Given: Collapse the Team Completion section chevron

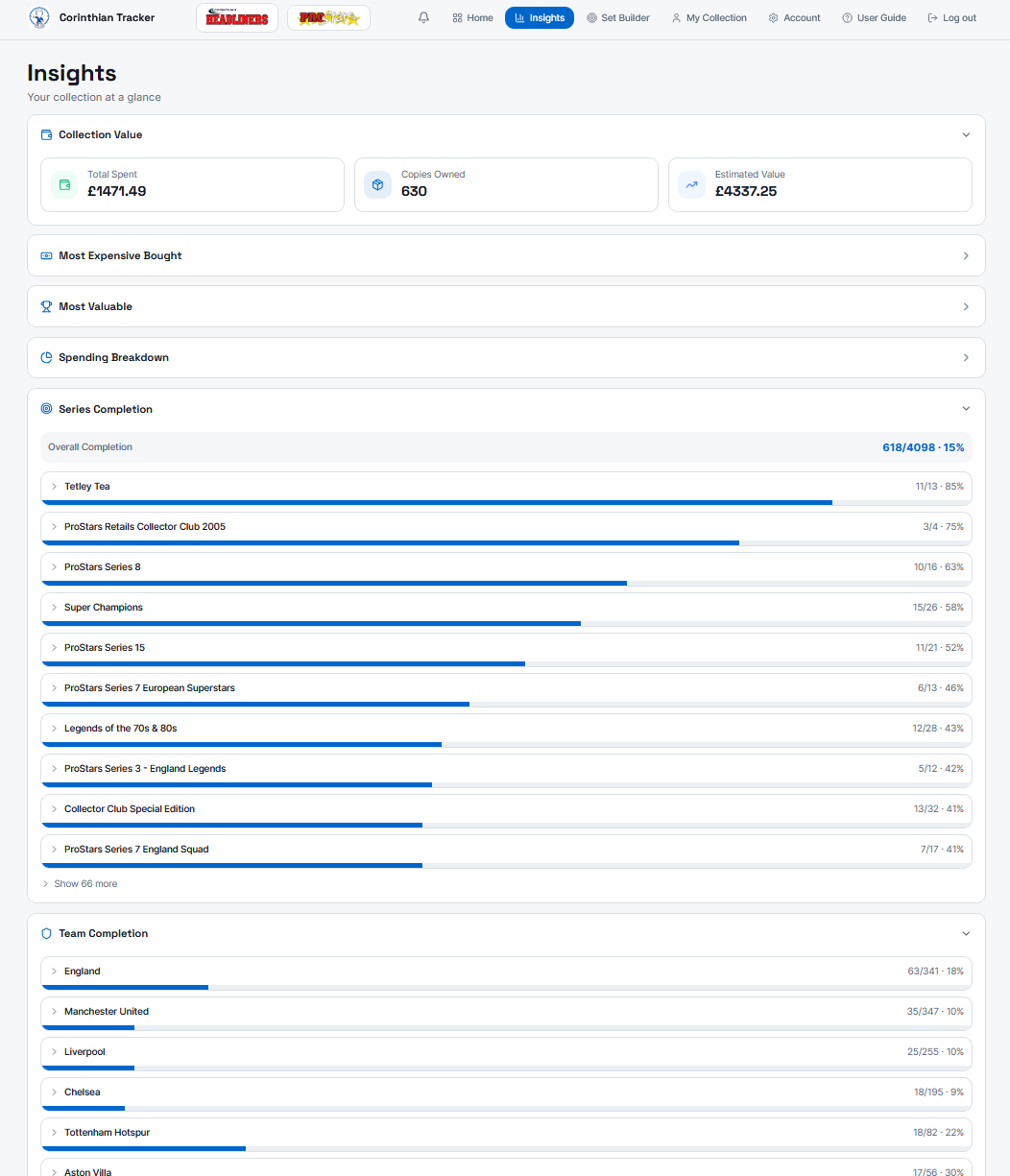Looking at the screenshot, I should coord(966,933).
